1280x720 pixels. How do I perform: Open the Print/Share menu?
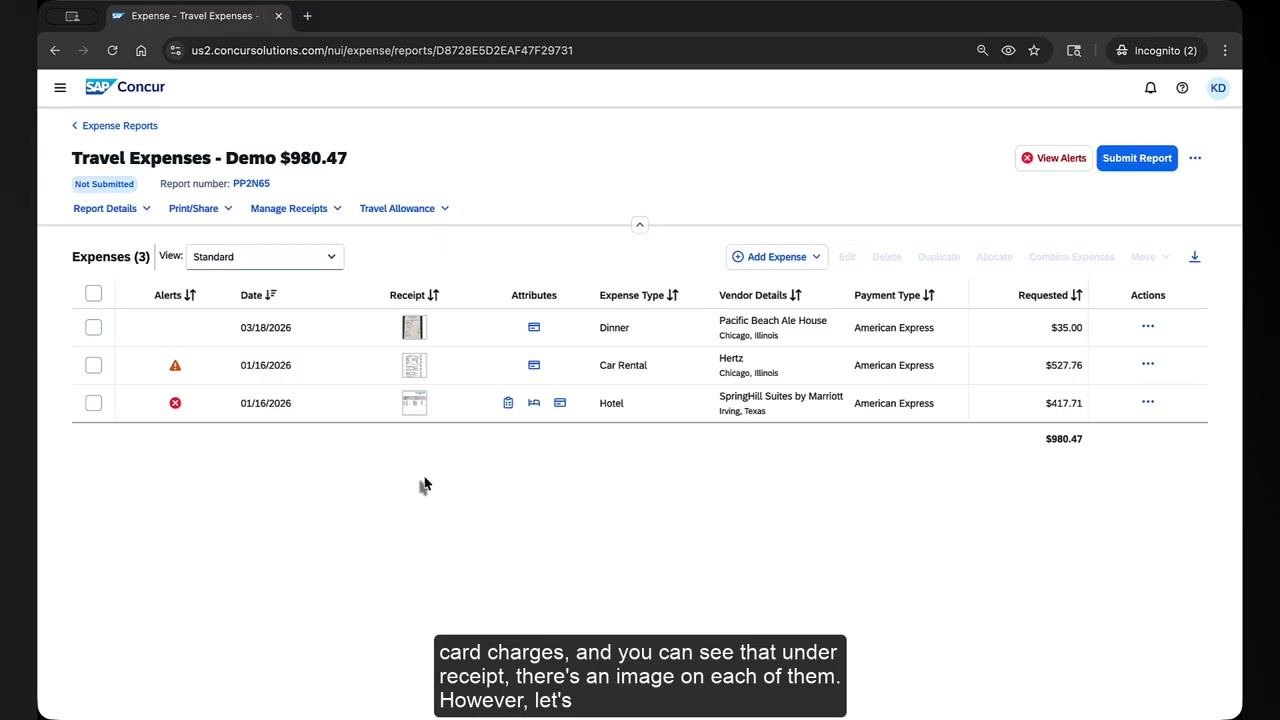[x=200, y=208]
